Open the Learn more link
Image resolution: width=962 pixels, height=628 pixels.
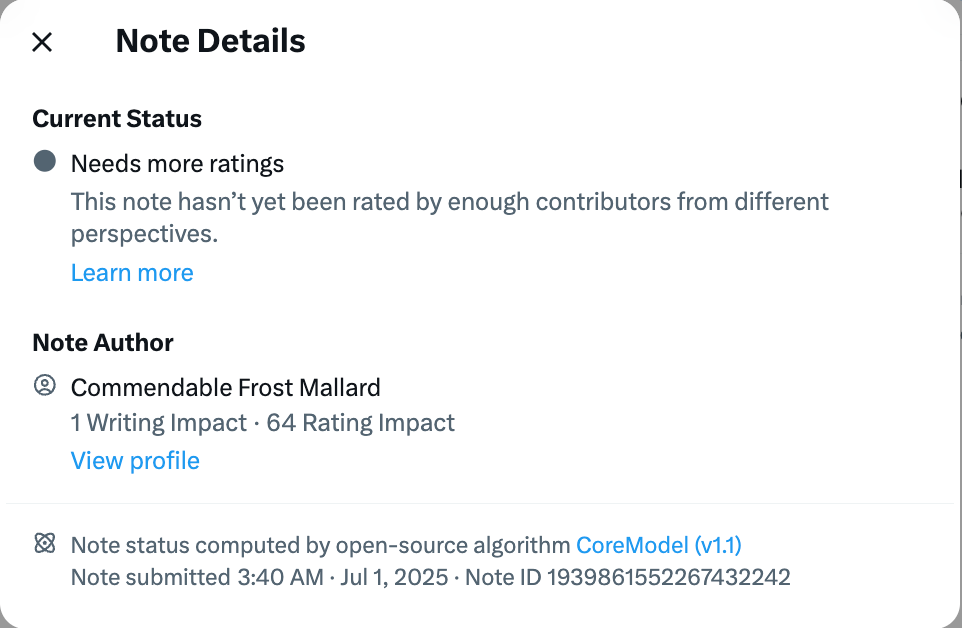(132, 273)
